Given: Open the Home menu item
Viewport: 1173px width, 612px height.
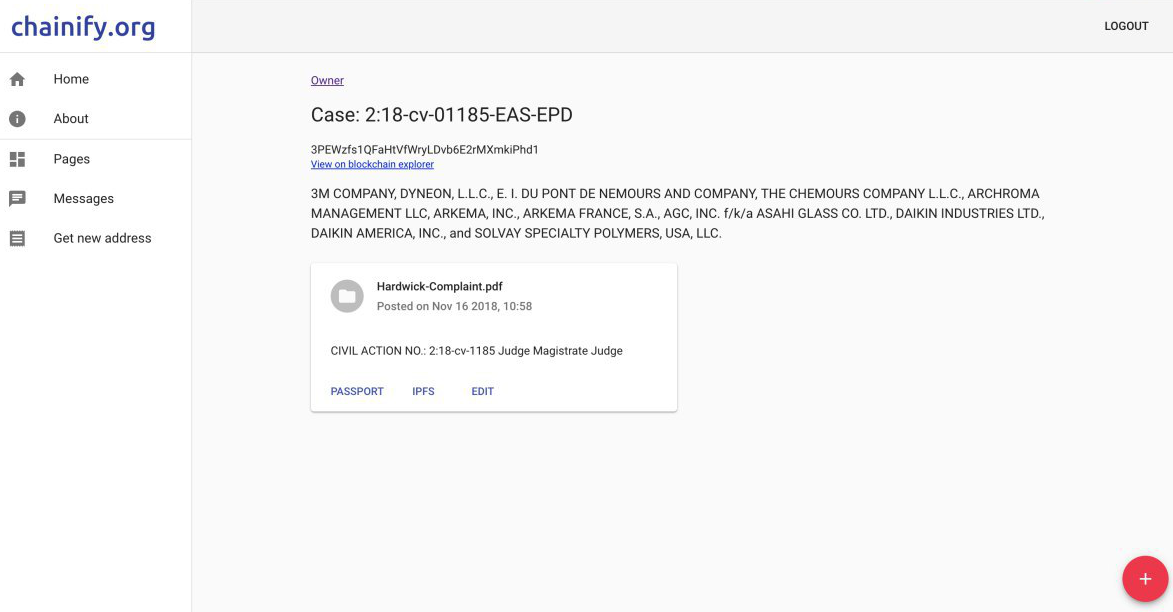Looking at the screenshot, I should (x=71, y=79).
